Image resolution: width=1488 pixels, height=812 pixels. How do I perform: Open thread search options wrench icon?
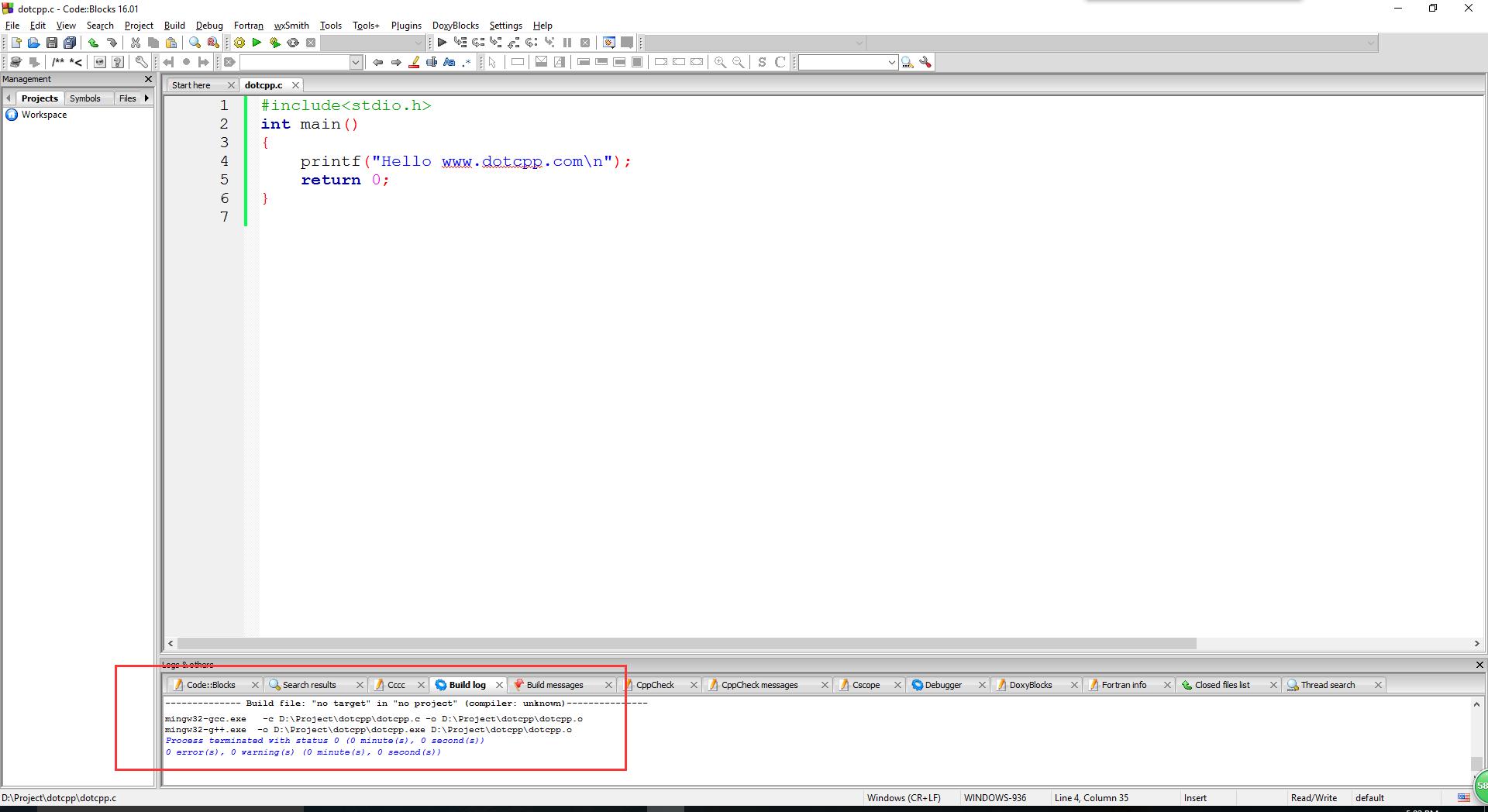[925, 62]
